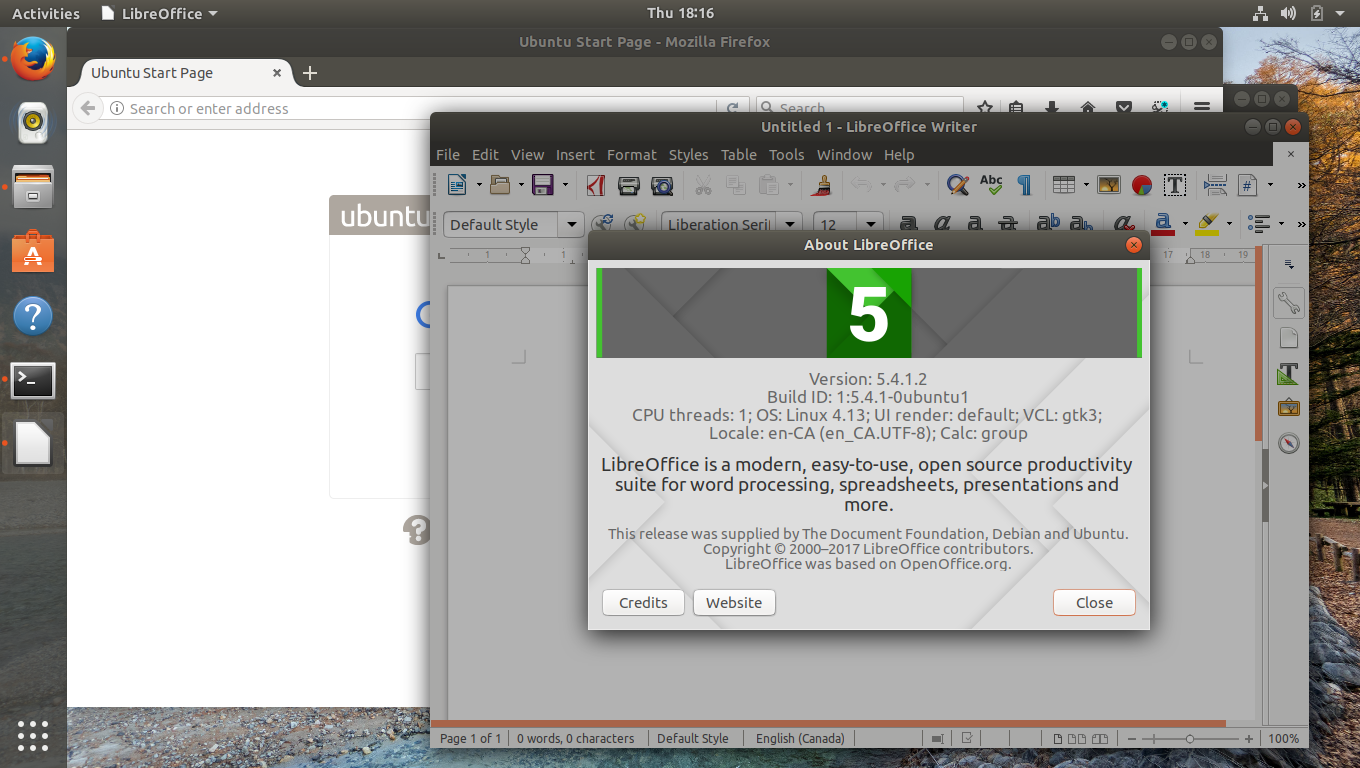The image size is (1360, 768).
Task: Open Find & Replace magnifier icon
Action: tap(958, 185)
